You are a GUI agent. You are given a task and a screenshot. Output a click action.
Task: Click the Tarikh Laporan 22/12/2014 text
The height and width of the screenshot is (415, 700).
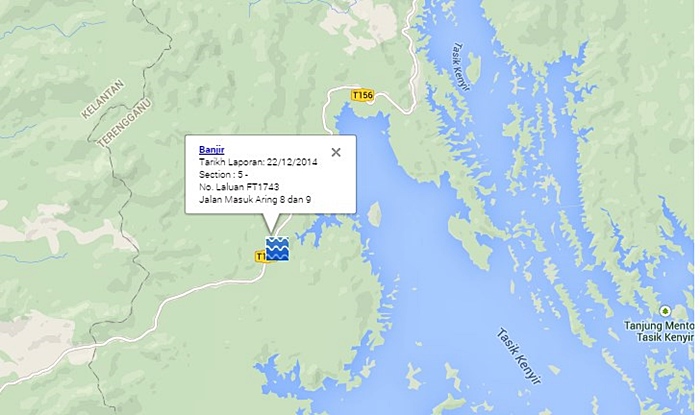pos(258,162)
